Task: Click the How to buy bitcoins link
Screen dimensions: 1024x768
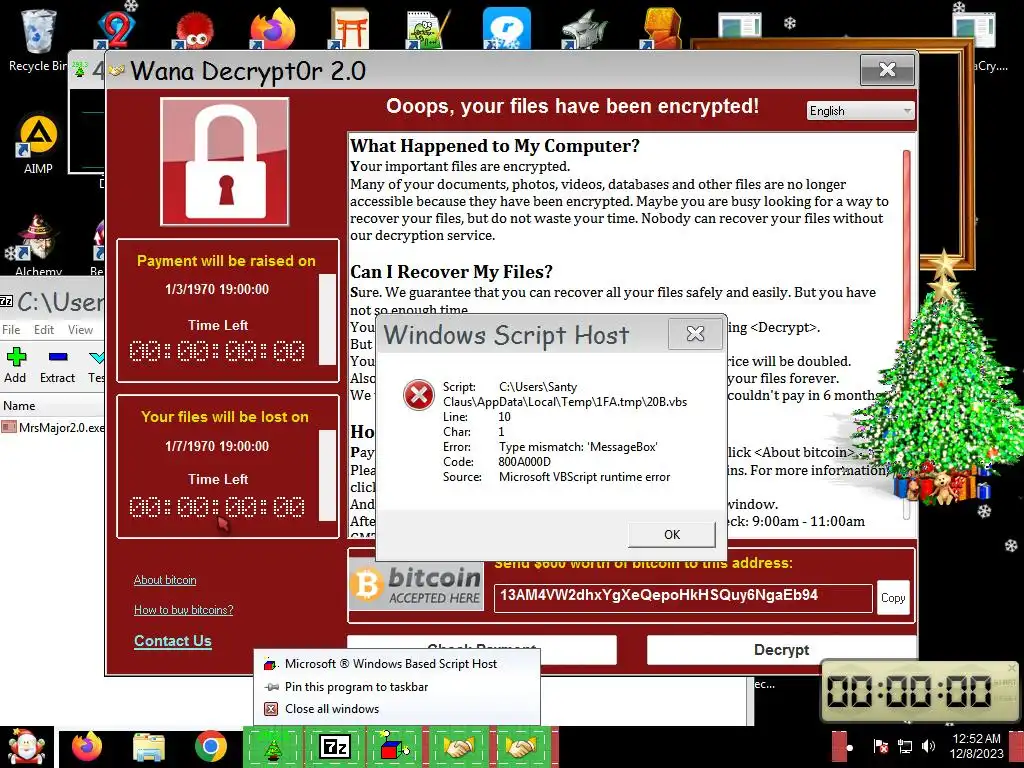Action: (x=184, y=610)
